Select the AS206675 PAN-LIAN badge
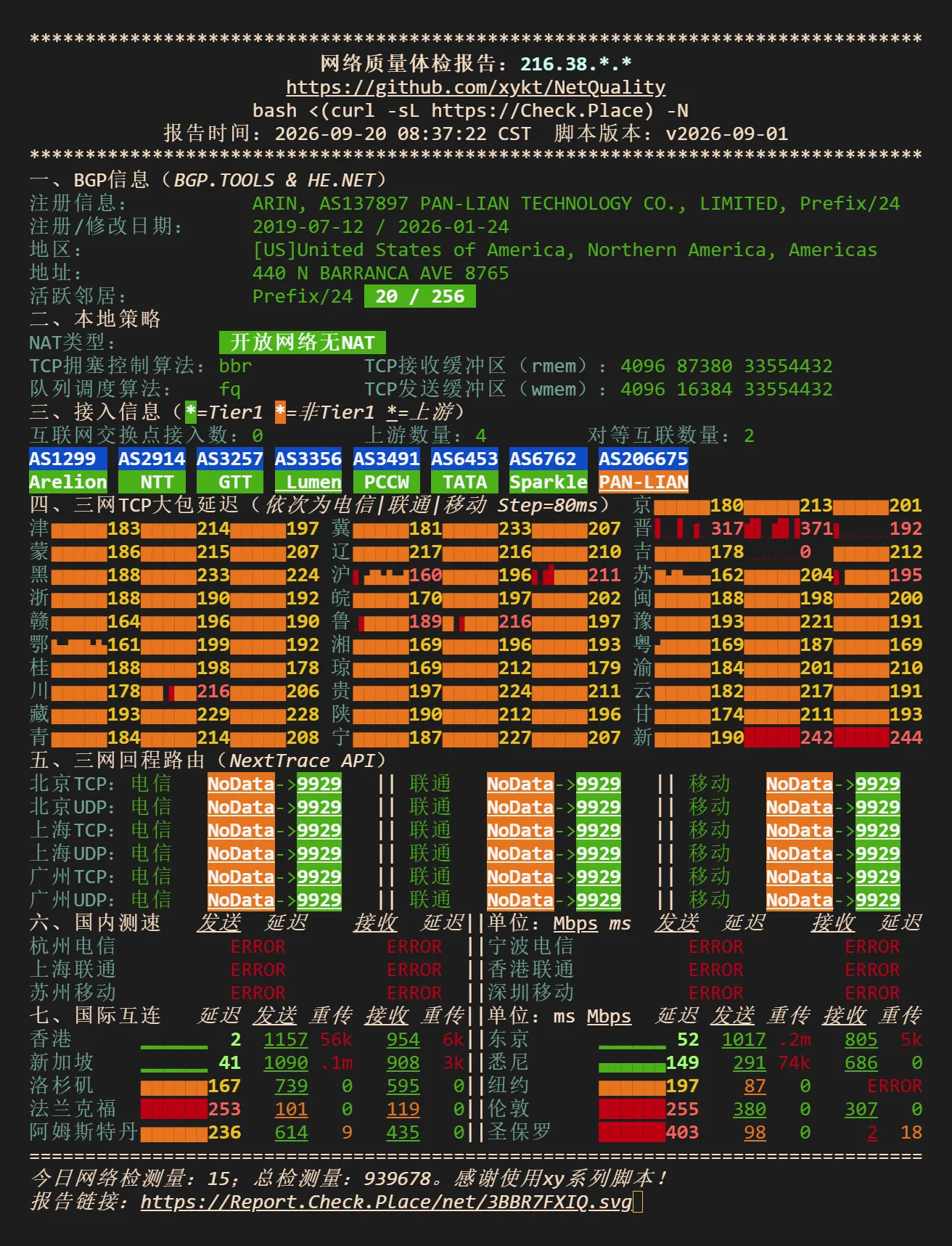Viewport: 952px width, 1246px height. pyautogui.click(x=644, y=470)
